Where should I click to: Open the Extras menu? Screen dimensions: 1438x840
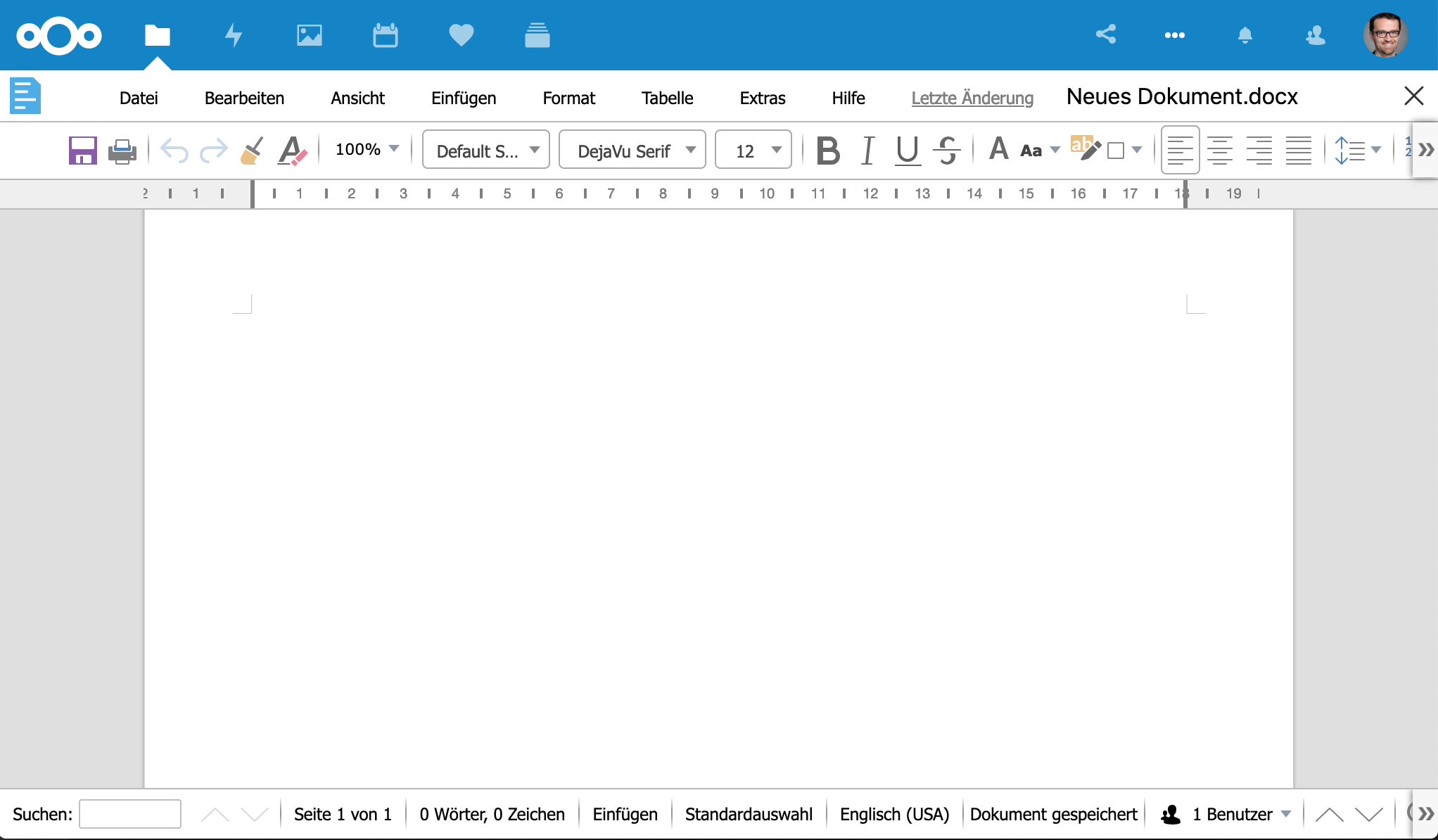(763, 98)
